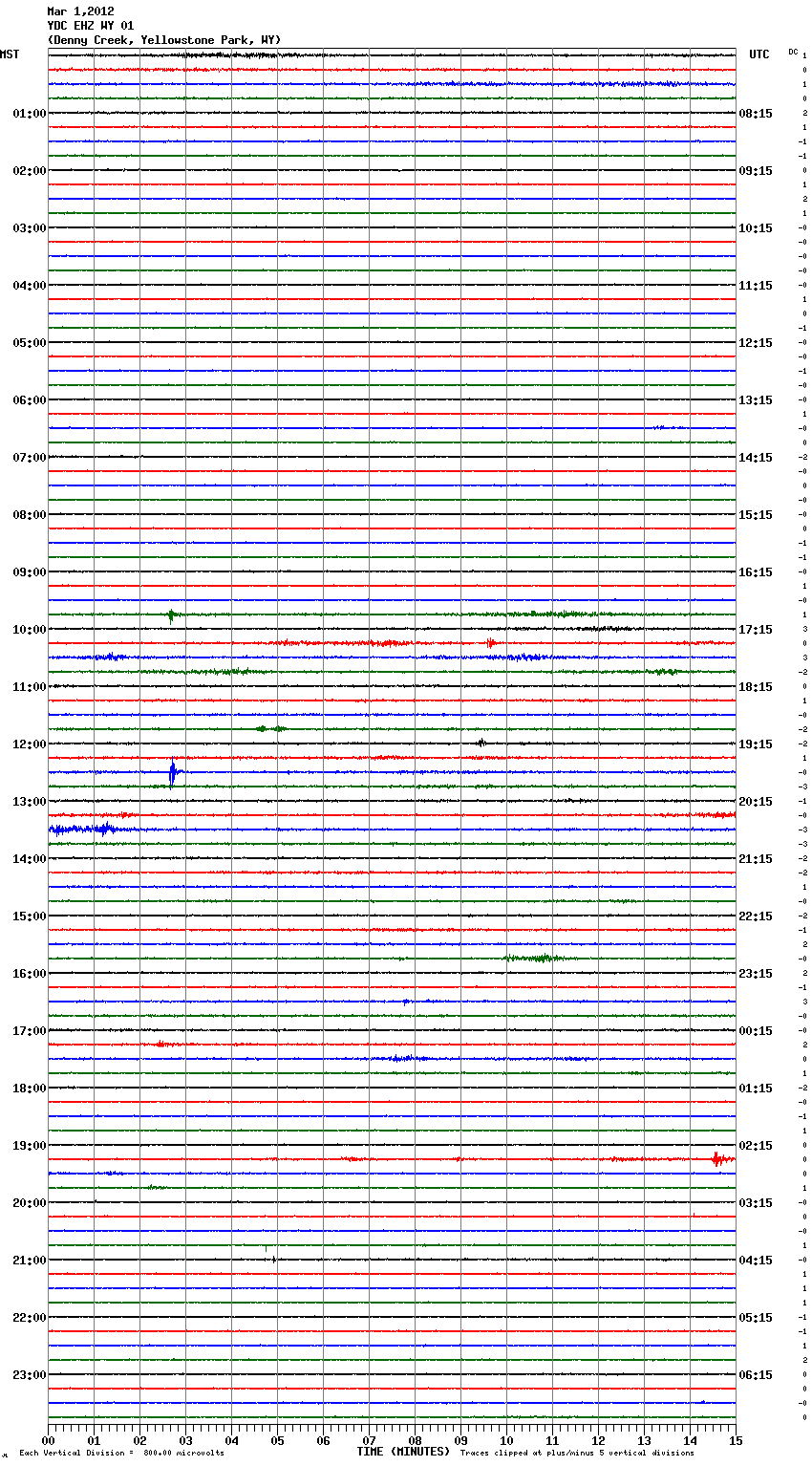The height and width of the screenshot is (1466, 812).
Task: Click the "23:15" UTC time label
Action: point(756,974)
